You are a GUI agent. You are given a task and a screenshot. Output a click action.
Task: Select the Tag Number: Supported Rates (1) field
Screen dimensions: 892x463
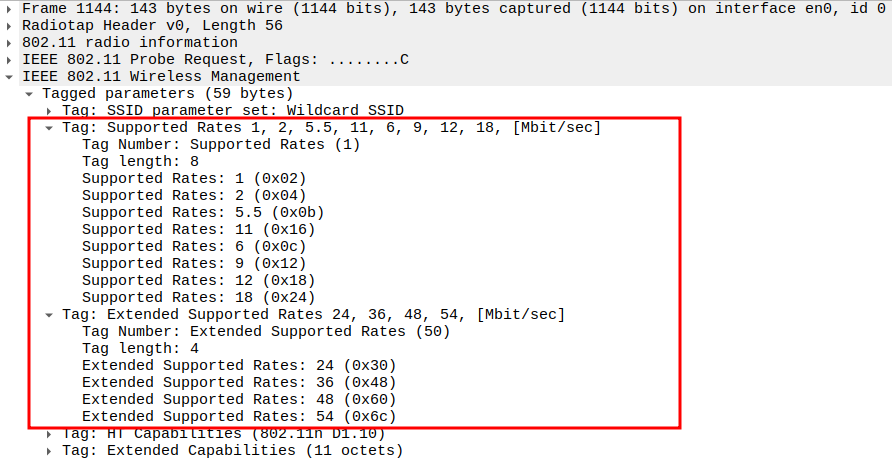[x=220, y=144]
